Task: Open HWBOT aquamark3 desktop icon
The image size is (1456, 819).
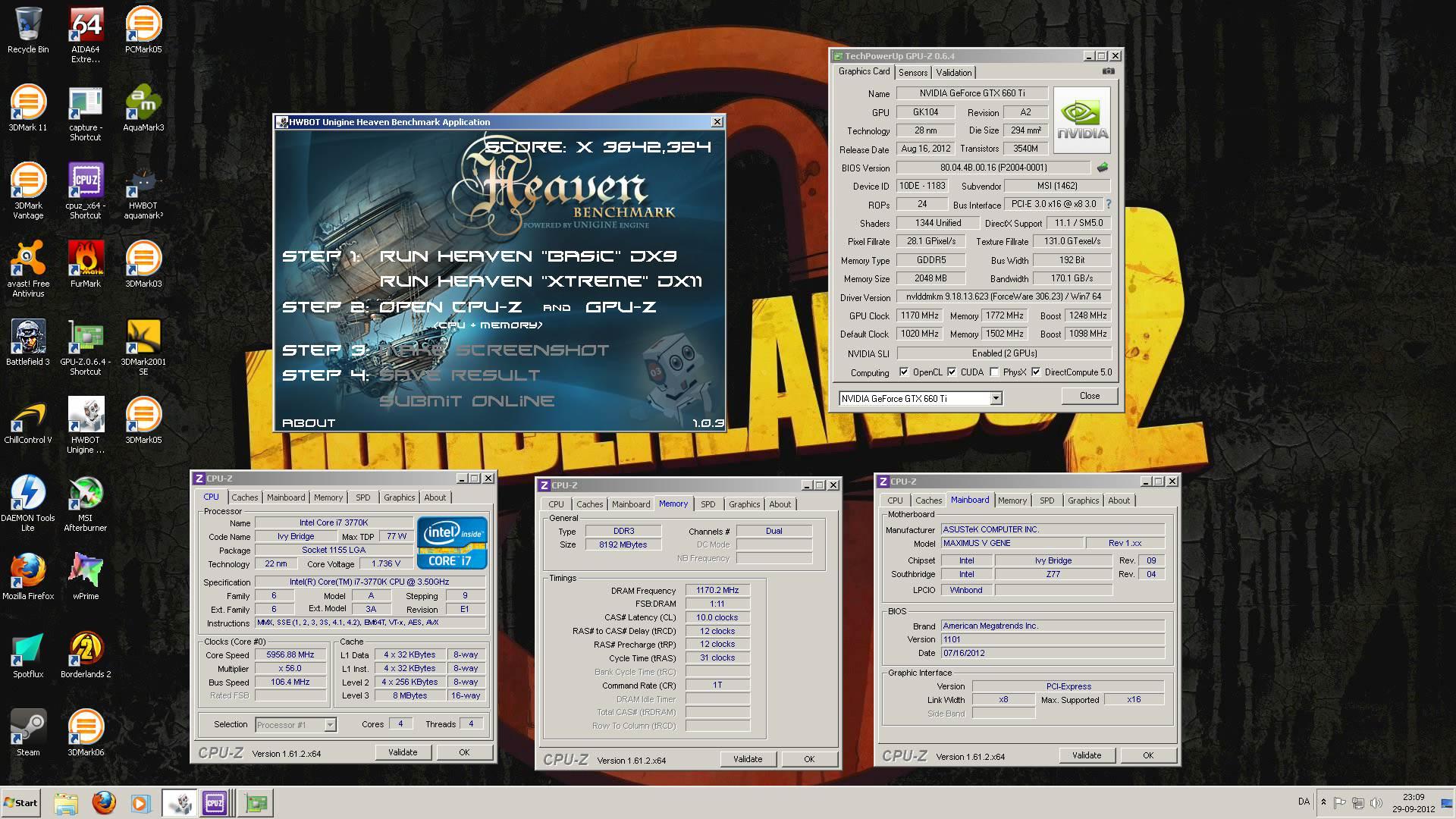Action: point(143,191)
